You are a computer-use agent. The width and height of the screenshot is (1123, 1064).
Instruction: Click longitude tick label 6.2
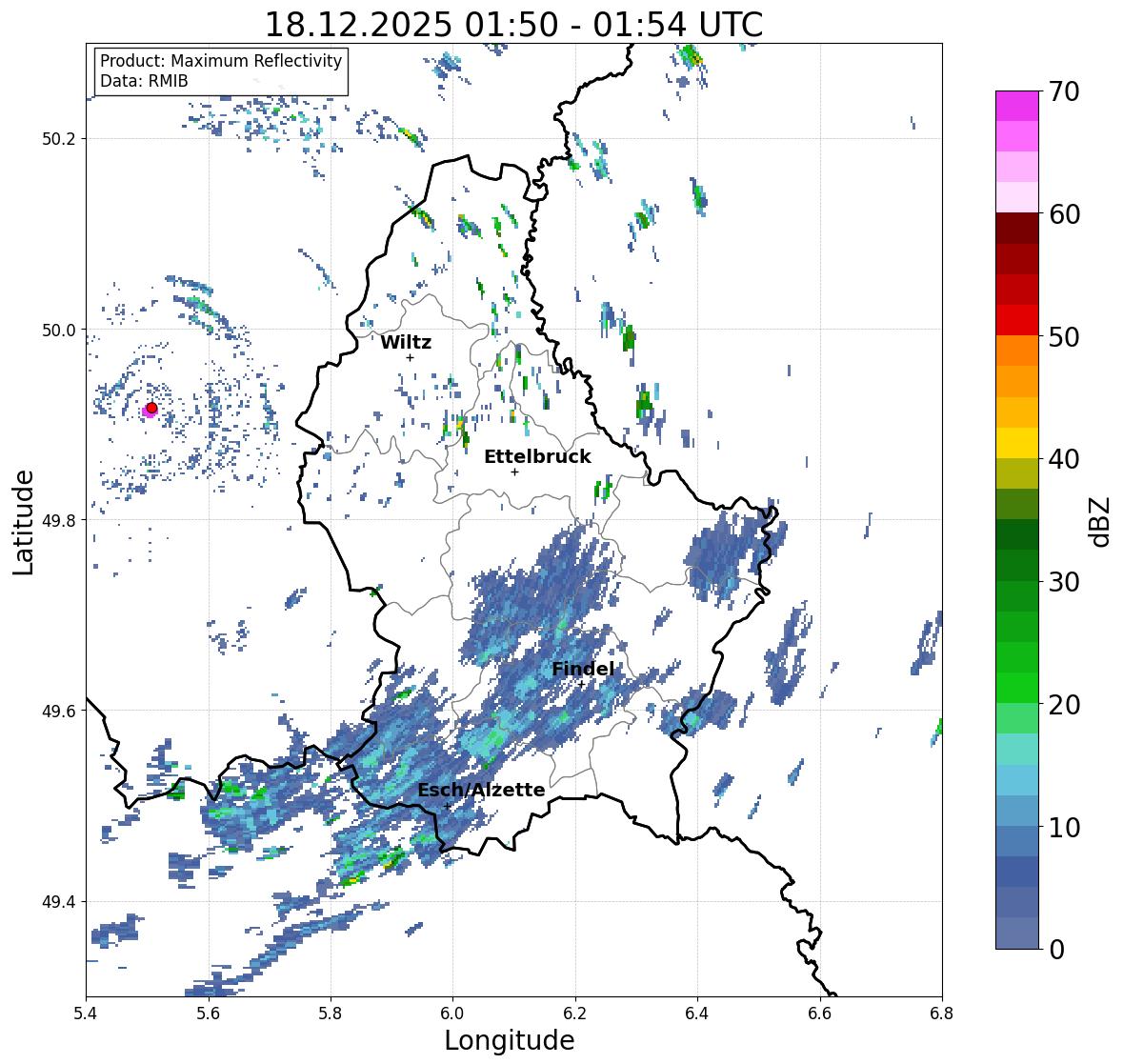click(x=575, y=1013)
